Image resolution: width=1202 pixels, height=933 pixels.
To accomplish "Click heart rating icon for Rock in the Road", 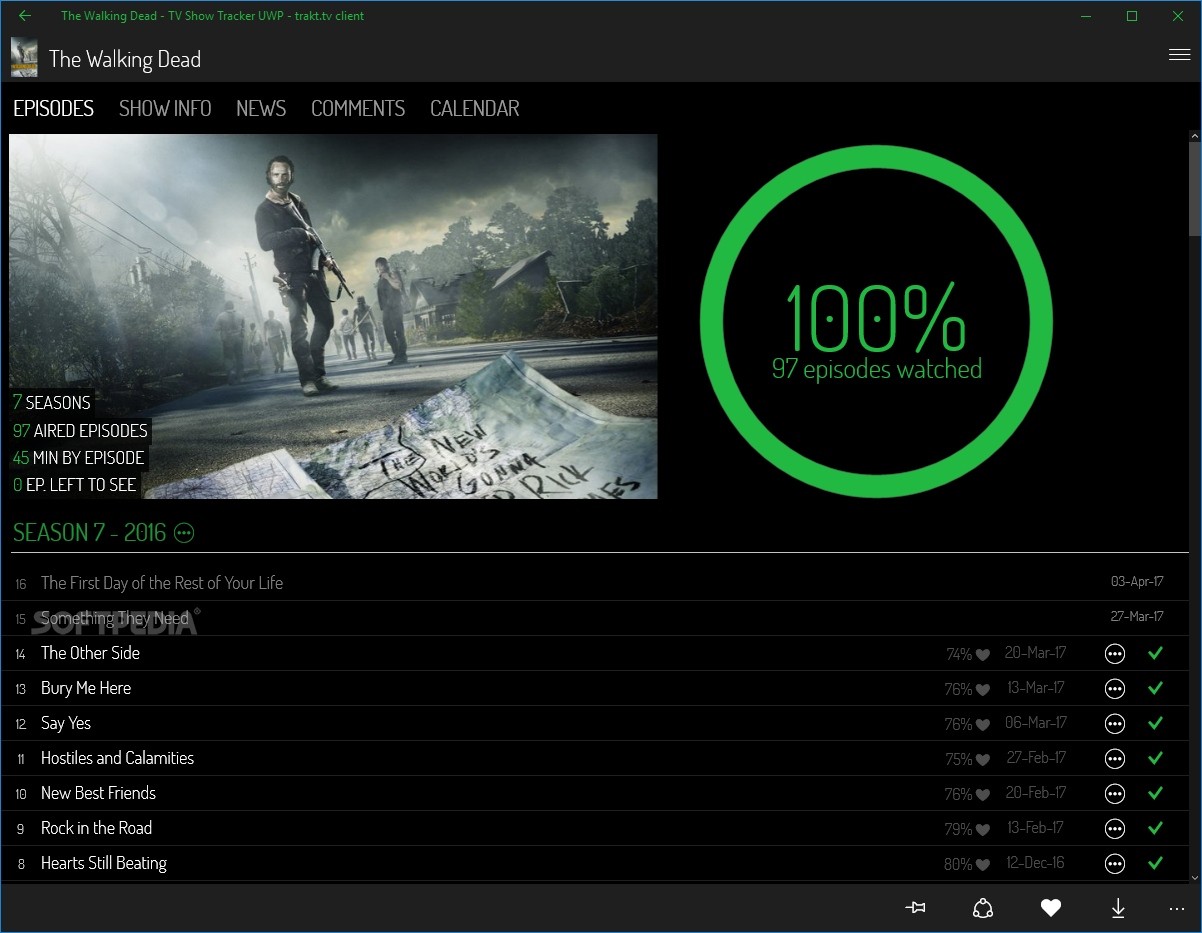I will tap(983, 830).
